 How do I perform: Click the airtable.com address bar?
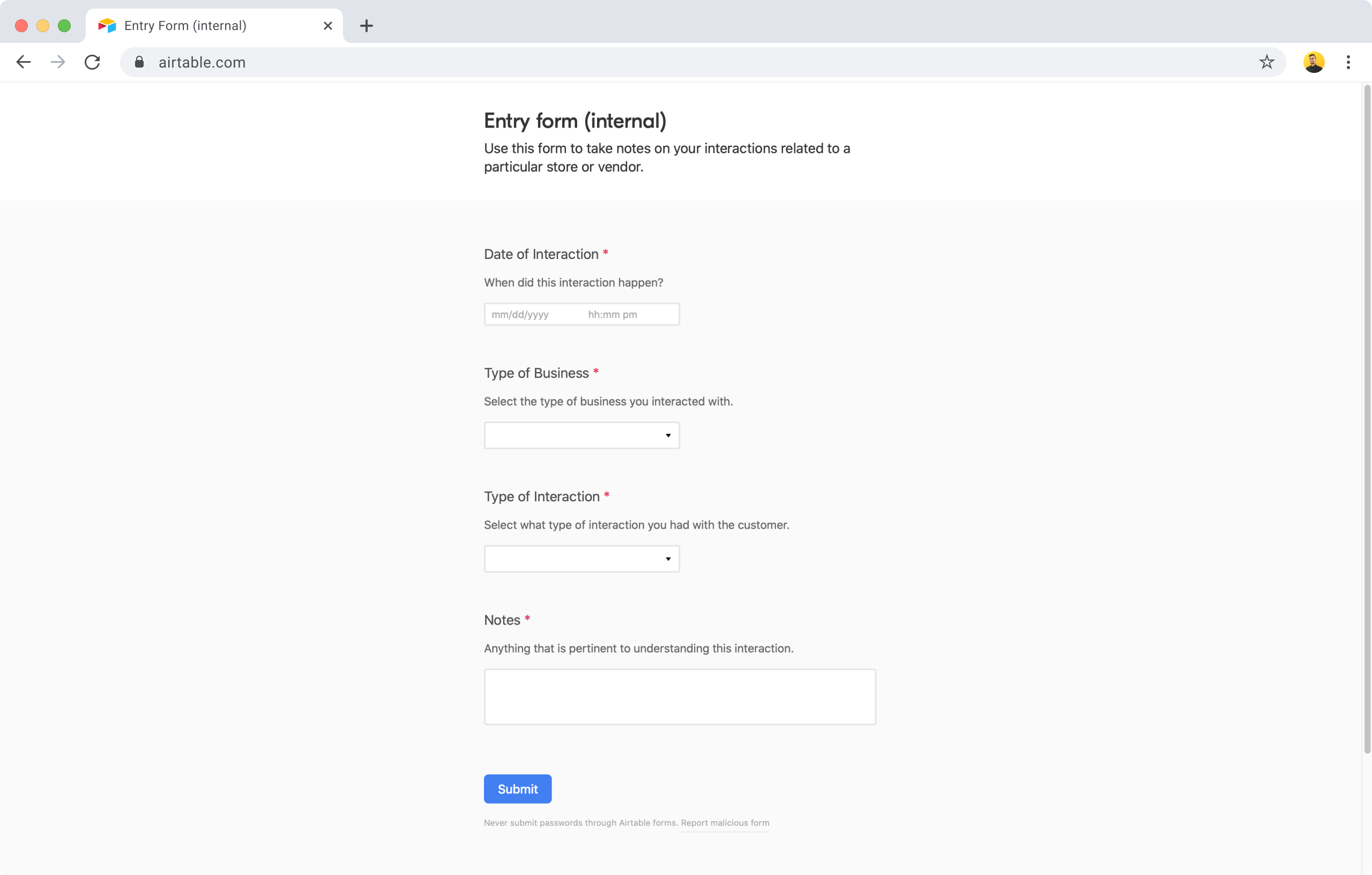click(684, 62)
